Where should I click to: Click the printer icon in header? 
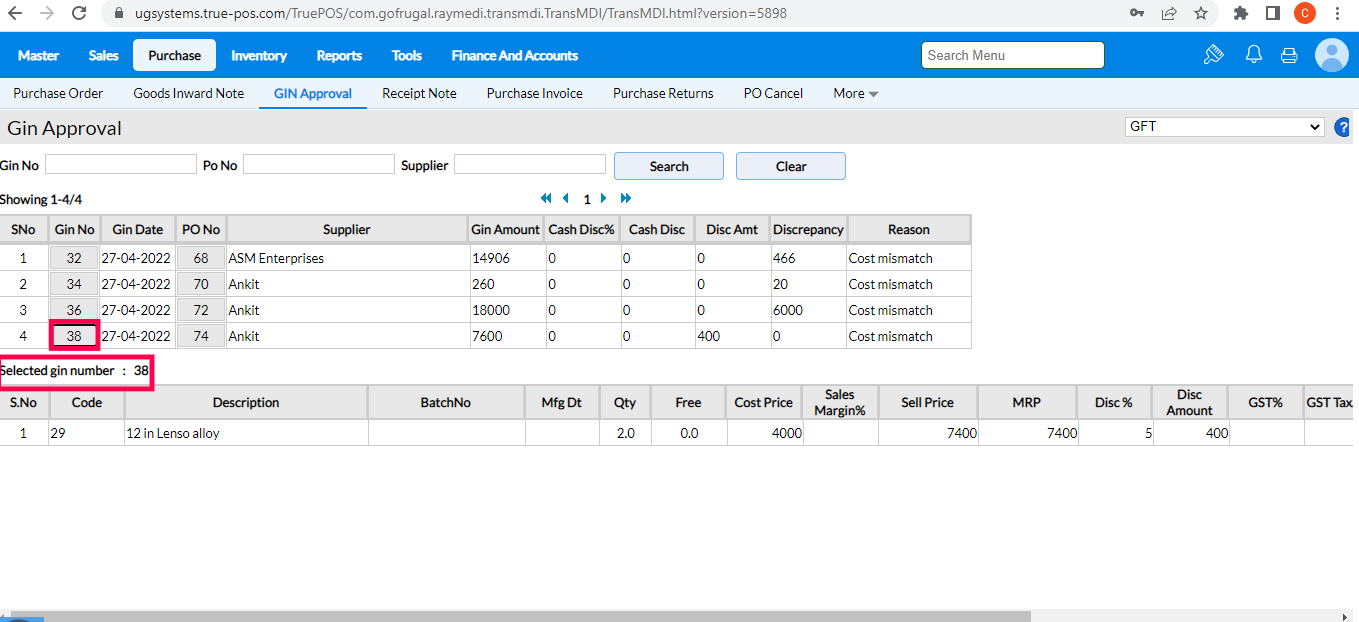click(x=1289, y=56)
